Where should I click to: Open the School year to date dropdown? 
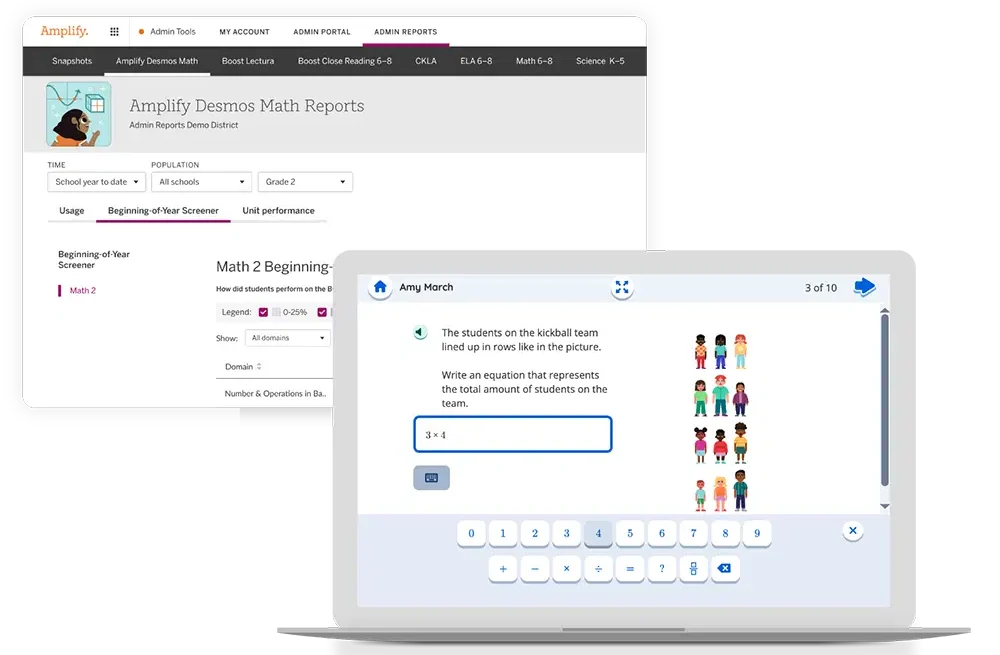(96, 182)
